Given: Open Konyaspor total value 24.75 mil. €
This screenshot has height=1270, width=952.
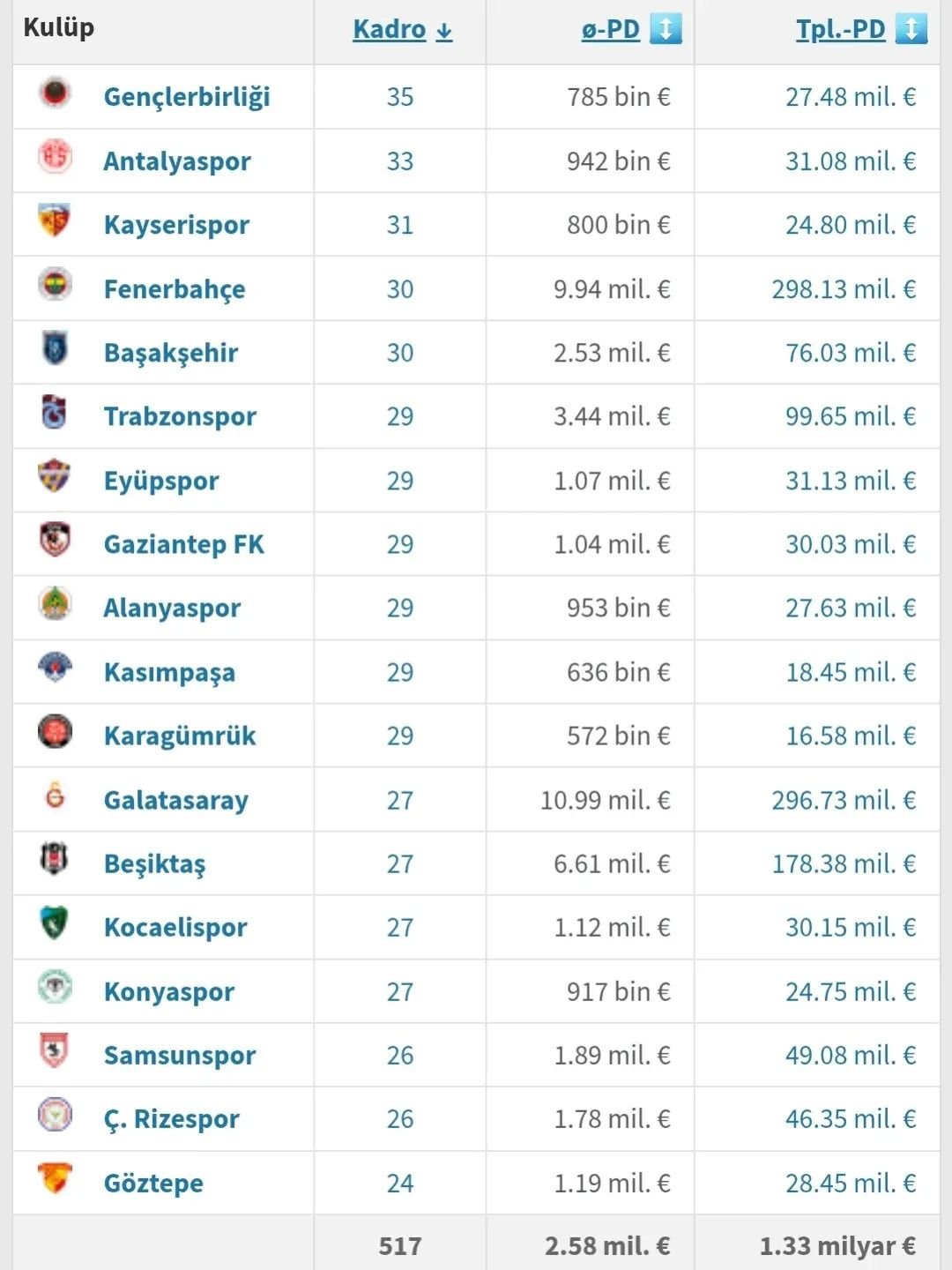Looking at the screenshot, I should pyautogui.click(x=851, y=991).
